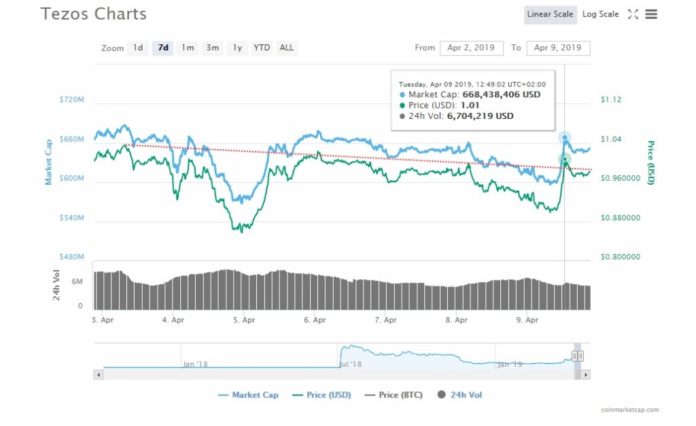Click the highlighted Market Cap data point

click(x=565, y=138)
